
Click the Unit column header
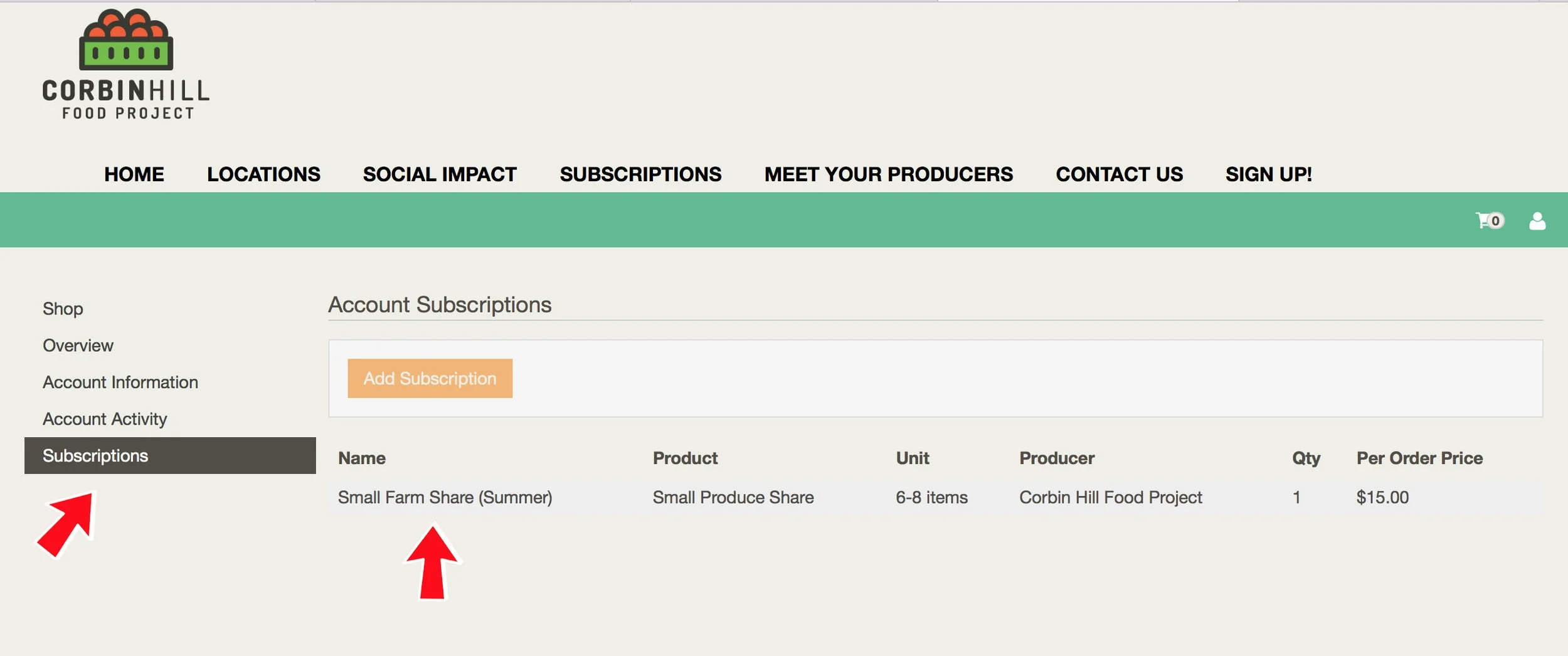913,458
